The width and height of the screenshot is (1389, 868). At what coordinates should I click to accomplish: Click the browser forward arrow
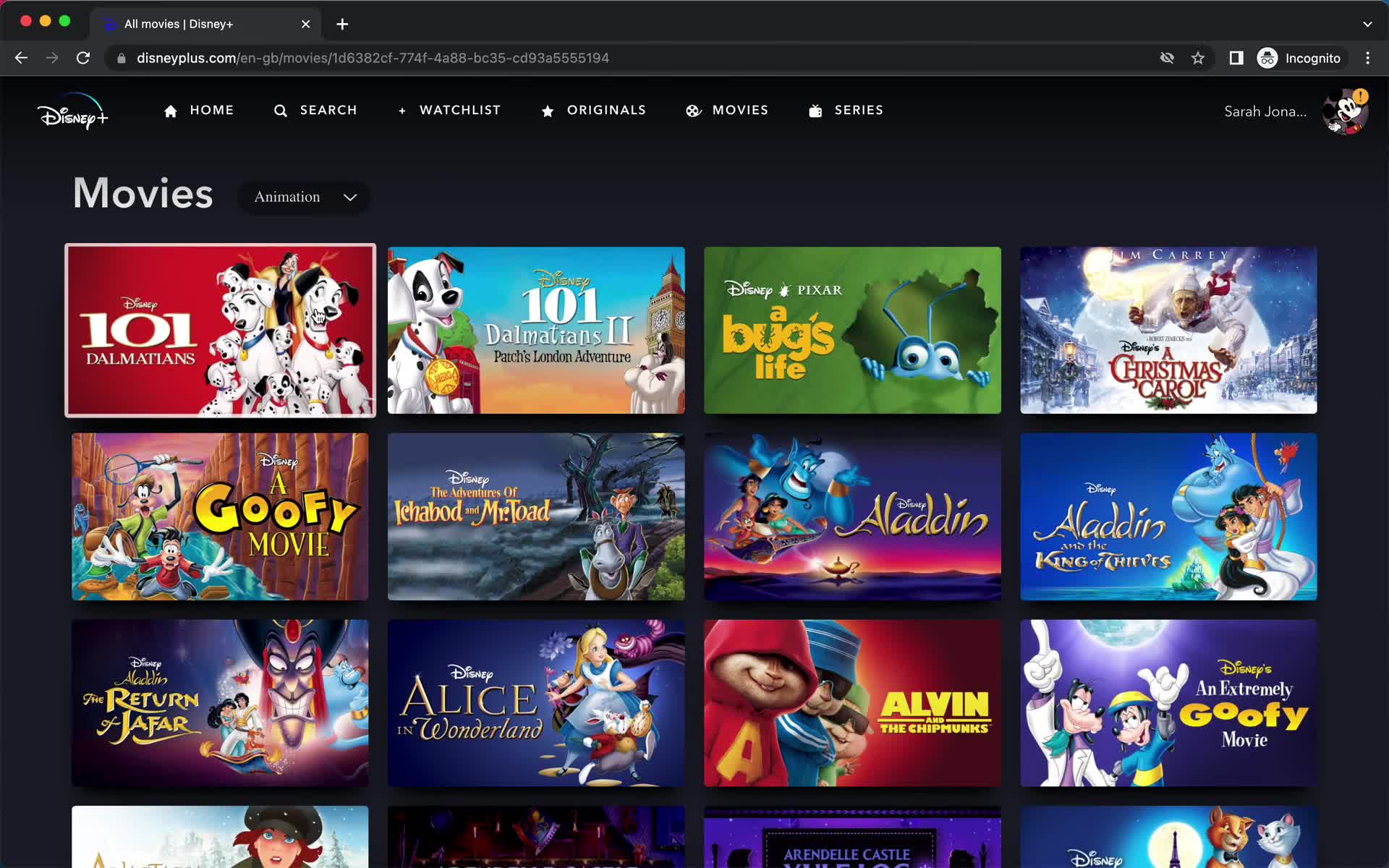coord(52,58)
